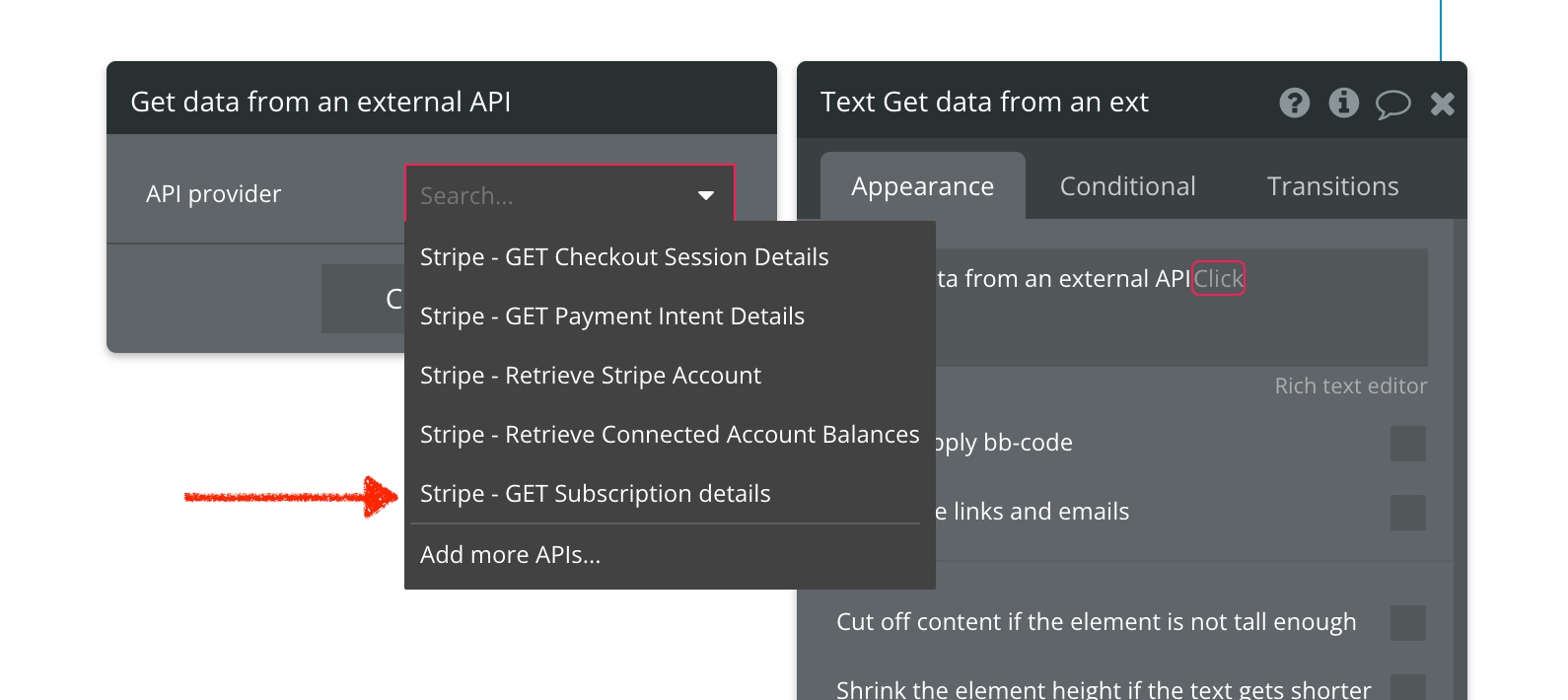Screen dimensions: 1568x700
Task: Open the help question mark icon
Action: click(x=1294, y=103)
